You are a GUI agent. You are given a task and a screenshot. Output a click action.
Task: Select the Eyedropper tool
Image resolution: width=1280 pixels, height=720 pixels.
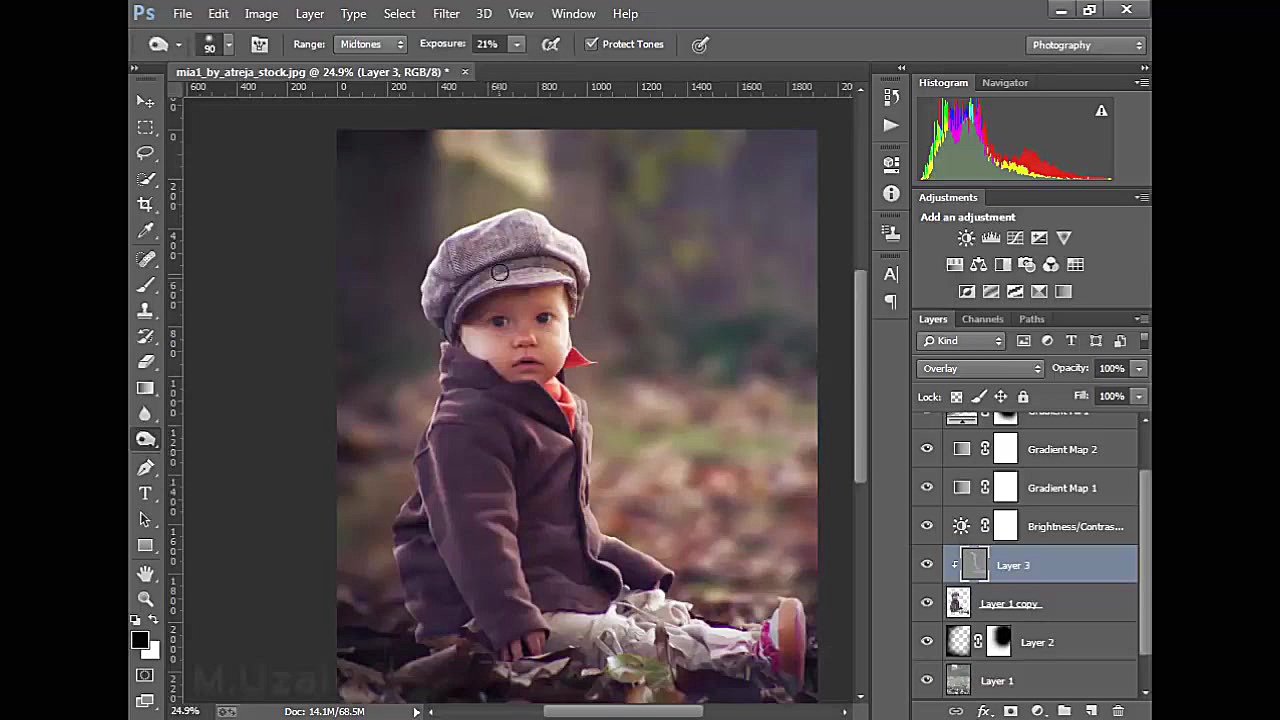(146, 231)
